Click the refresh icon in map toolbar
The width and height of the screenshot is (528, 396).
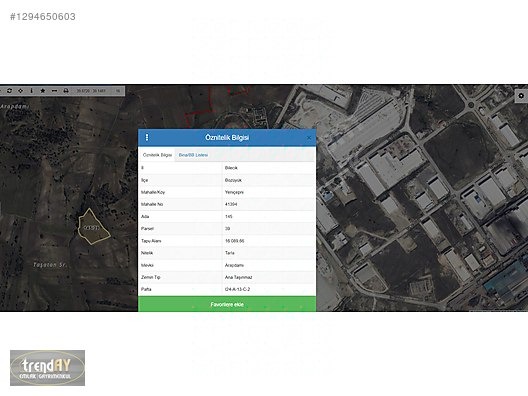9,91
